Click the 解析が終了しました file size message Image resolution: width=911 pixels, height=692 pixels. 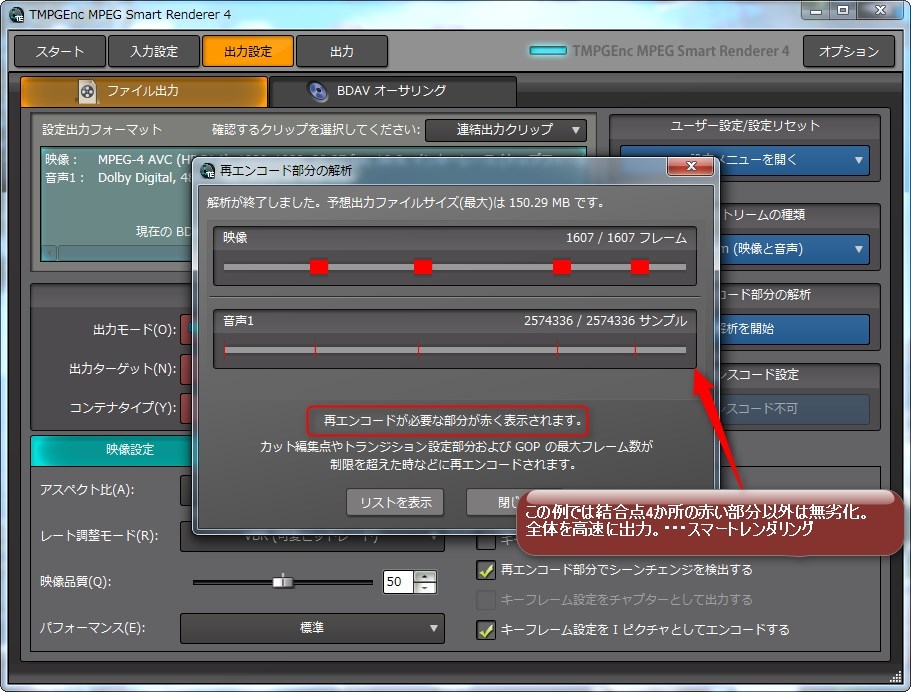click(x=405, y=203)
